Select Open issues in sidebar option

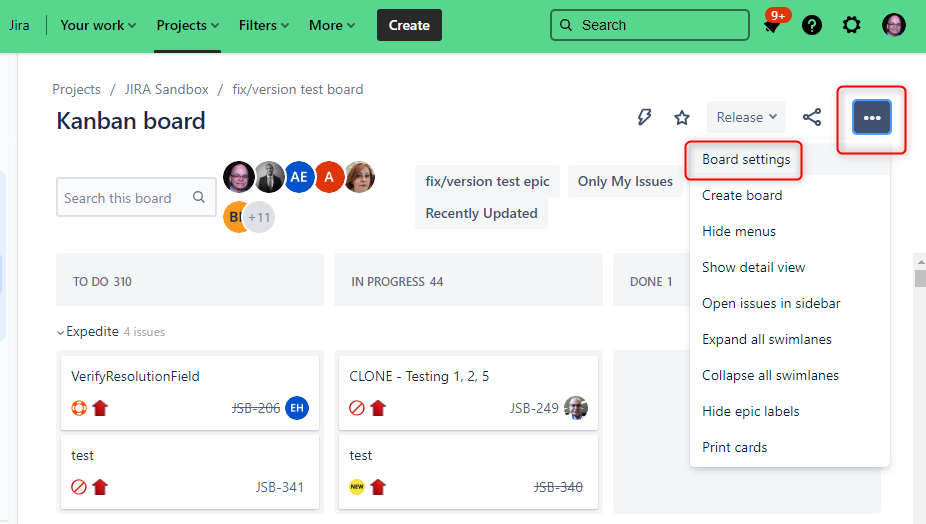(790, 304)
